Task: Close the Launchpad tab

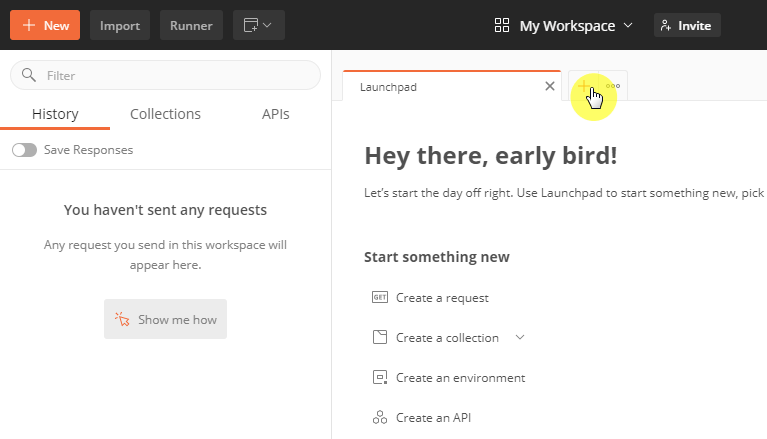Action: (x=550, y=87)
